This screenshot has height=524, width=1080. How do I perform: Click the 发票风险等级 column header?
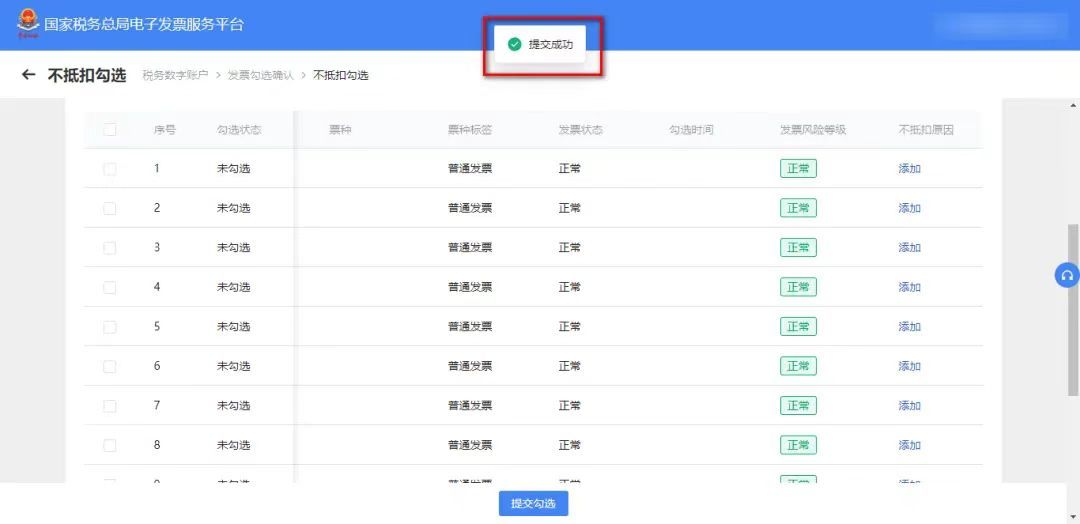813,130
